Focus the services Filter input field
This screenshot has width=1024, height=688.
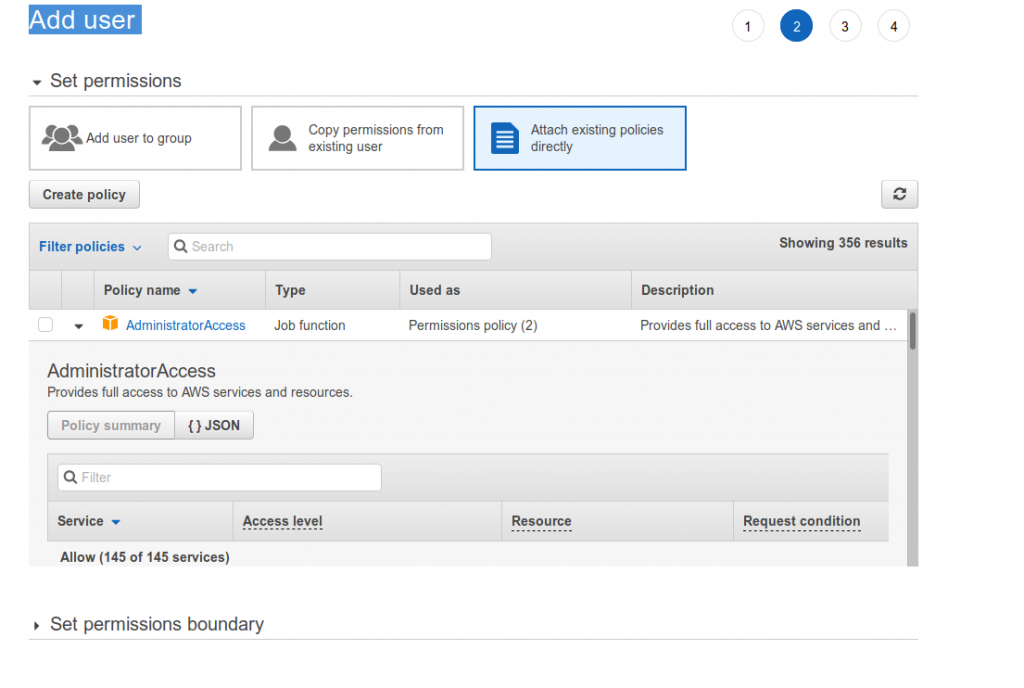(219, 477)
